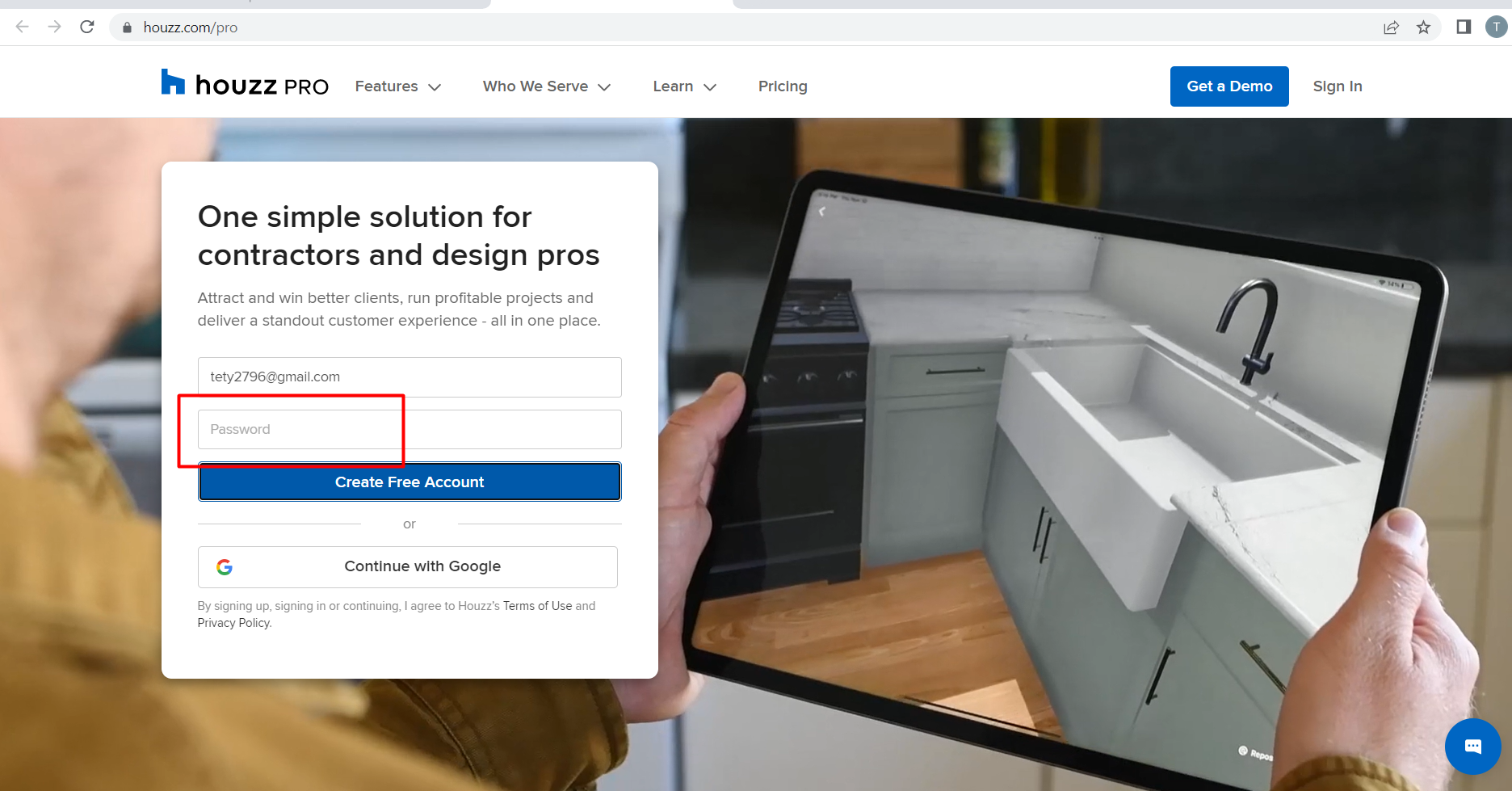Click the padlock site info icon
The image size is (1512, 791).
tap(127, 27)
